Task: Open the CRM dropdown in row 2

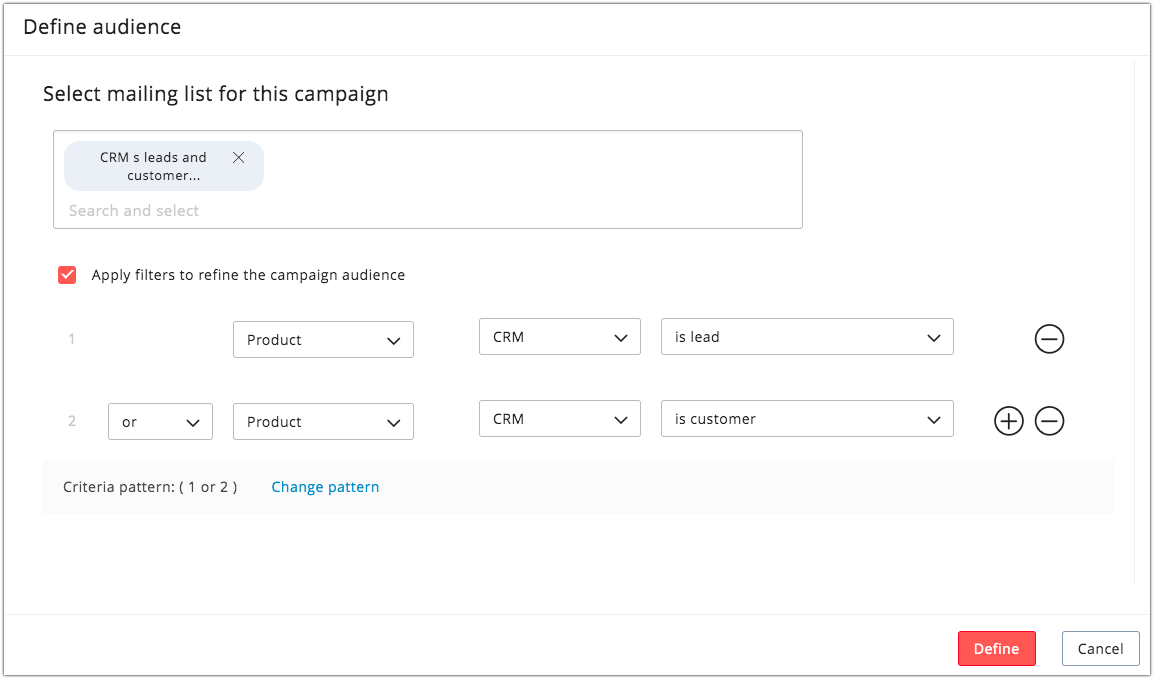Action: click(x=559, y=419)
